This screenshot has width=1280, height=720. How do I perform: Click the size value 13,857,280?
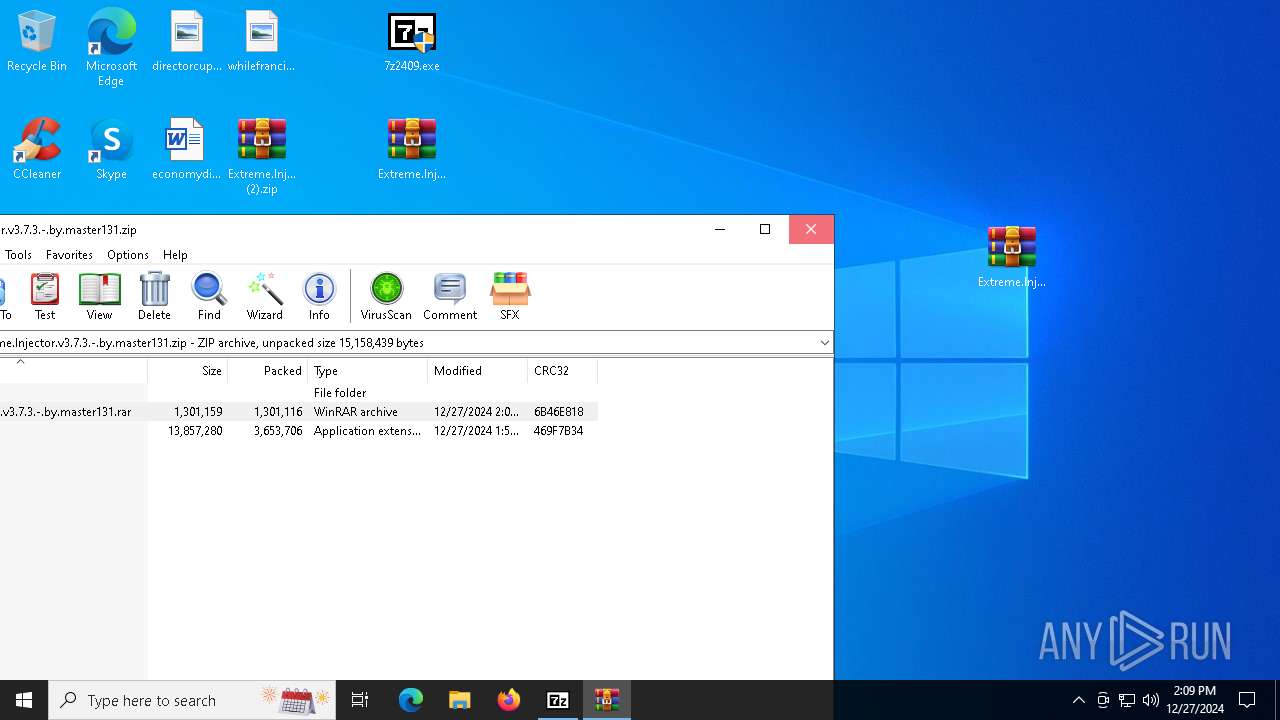coord(195,431)
